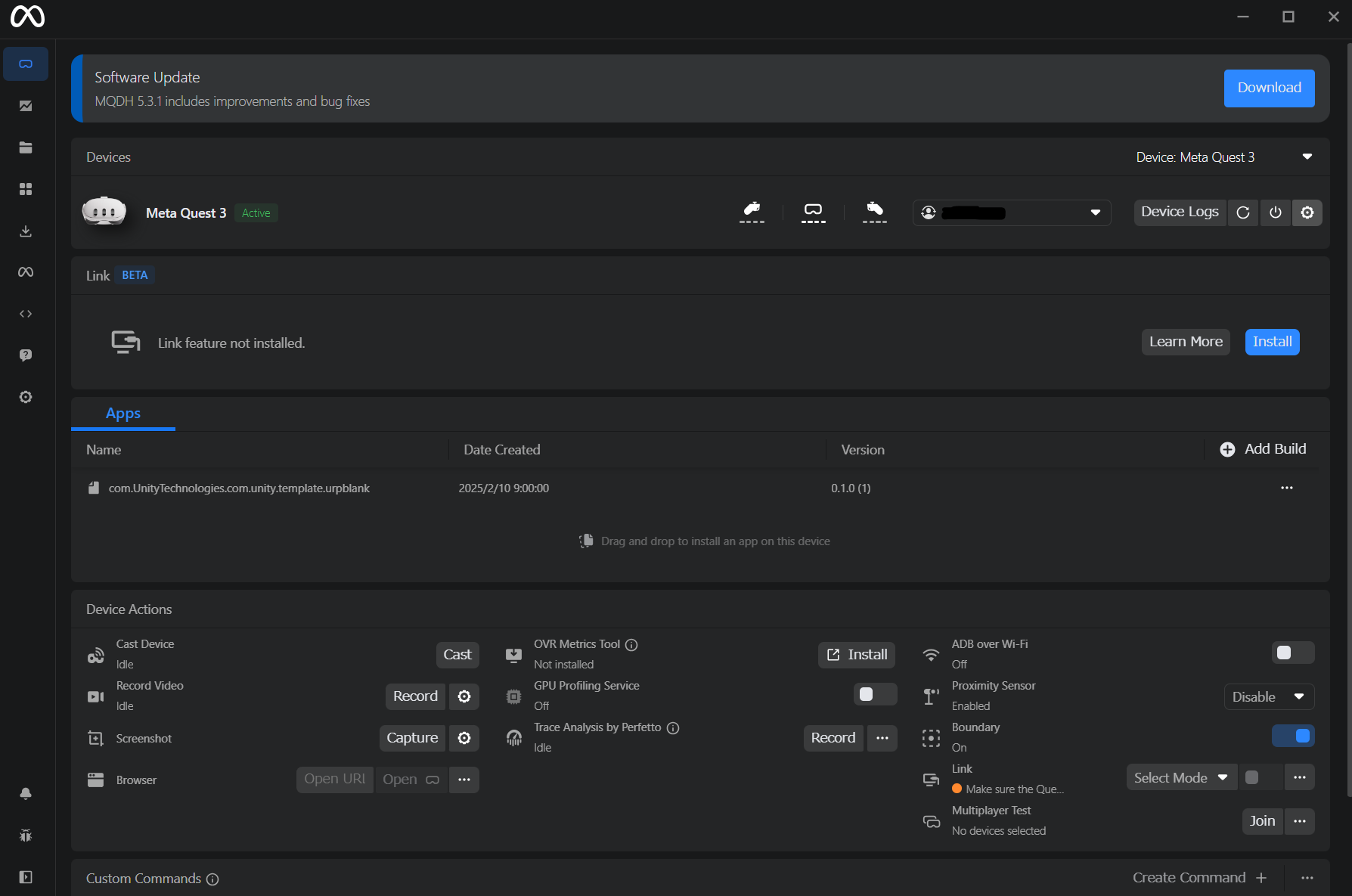Open Screenshot capture settings gear

pos(464,738)
